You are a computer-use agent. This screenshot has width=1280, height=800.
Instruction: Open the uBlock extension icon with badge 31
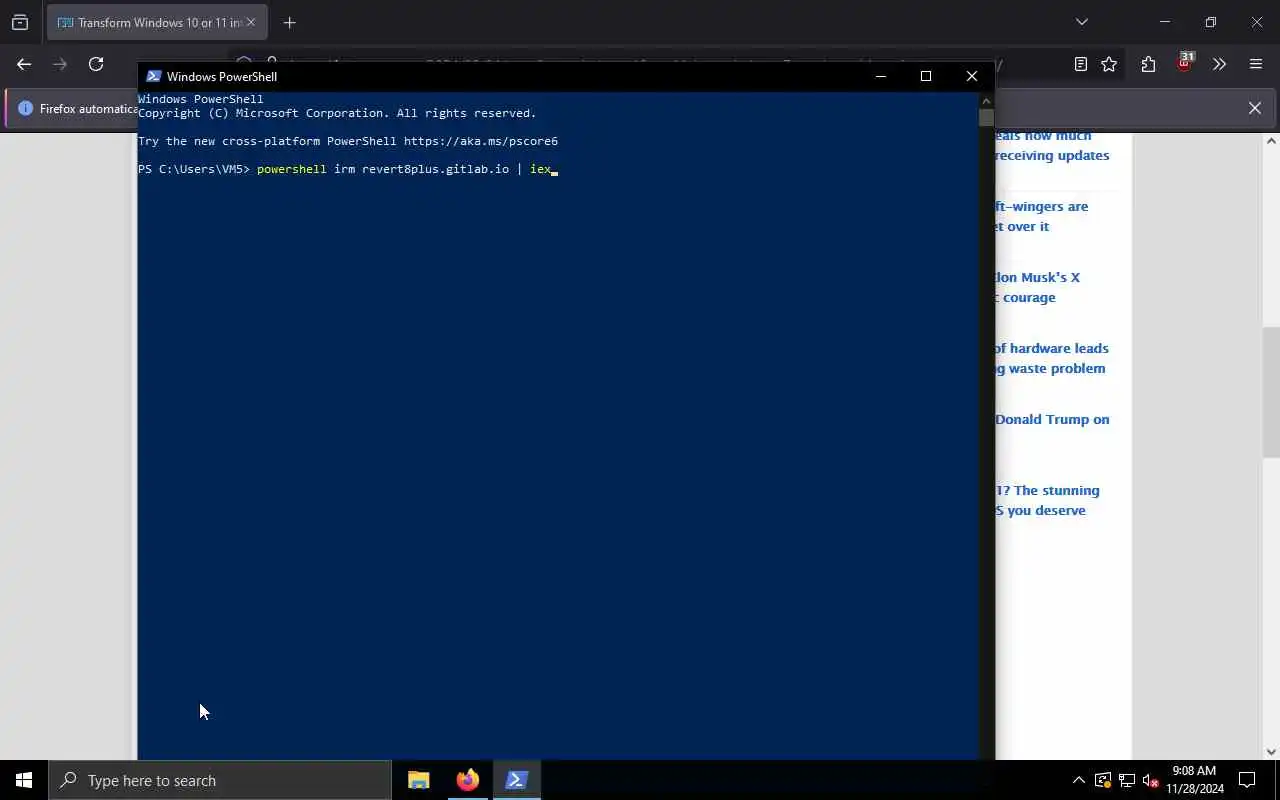point(1184,62)
